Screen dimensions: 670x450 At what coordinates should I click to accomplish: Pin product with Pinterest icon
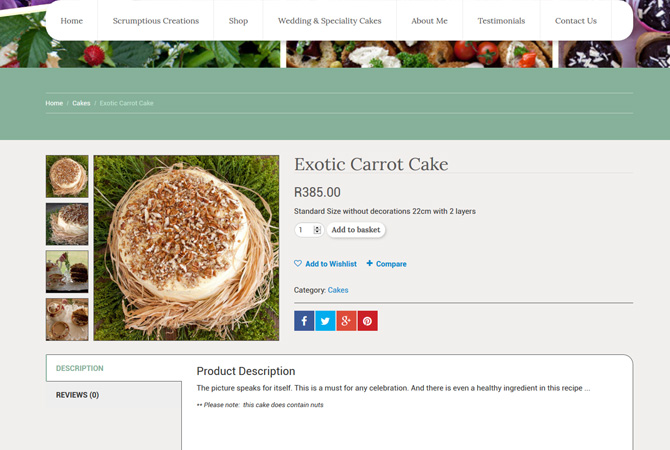coord(367,321)
